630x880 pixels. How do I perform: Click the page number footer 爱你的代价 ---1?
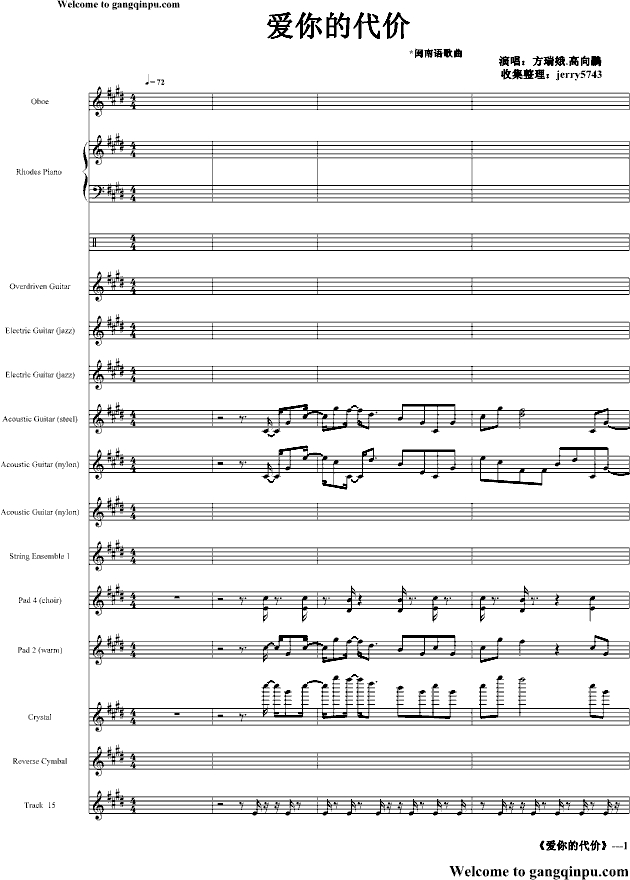[x=582, y=845]
